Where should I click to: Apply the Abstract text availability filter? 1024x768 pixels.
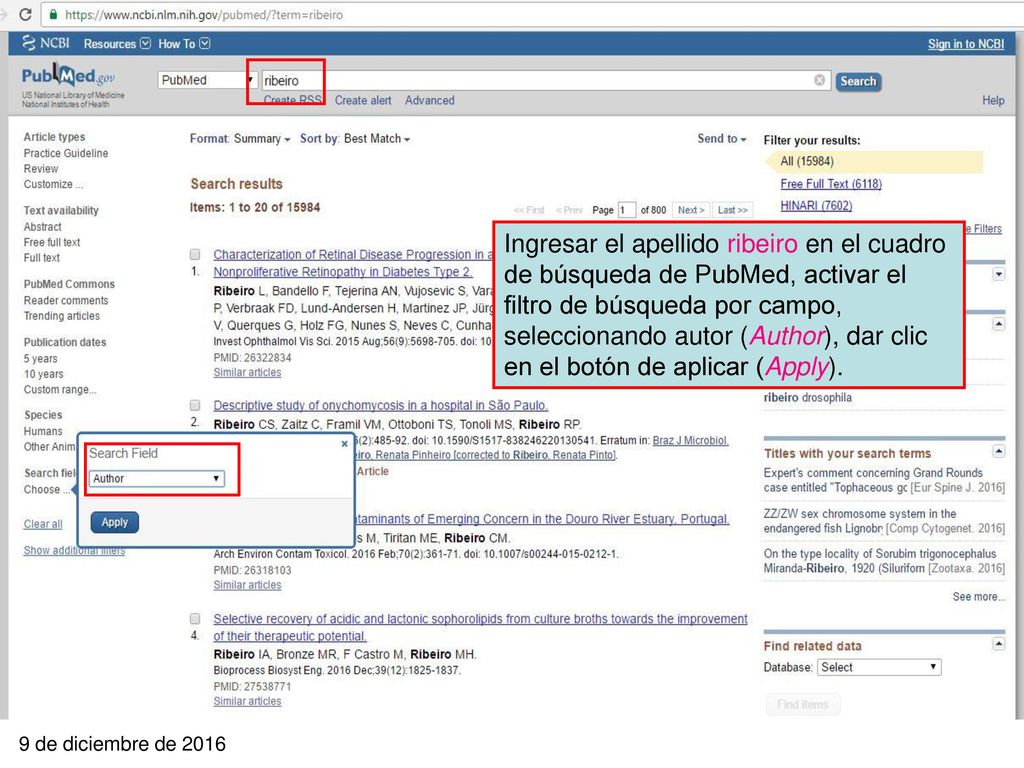[42, 227]
